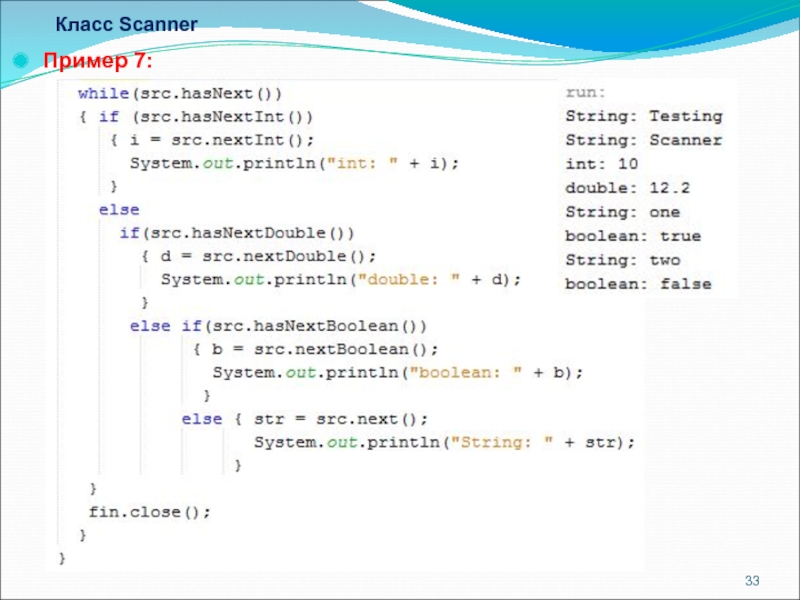
Task: Click the line 'if(src.hasNextDouble())'
Action: [237, 233]
